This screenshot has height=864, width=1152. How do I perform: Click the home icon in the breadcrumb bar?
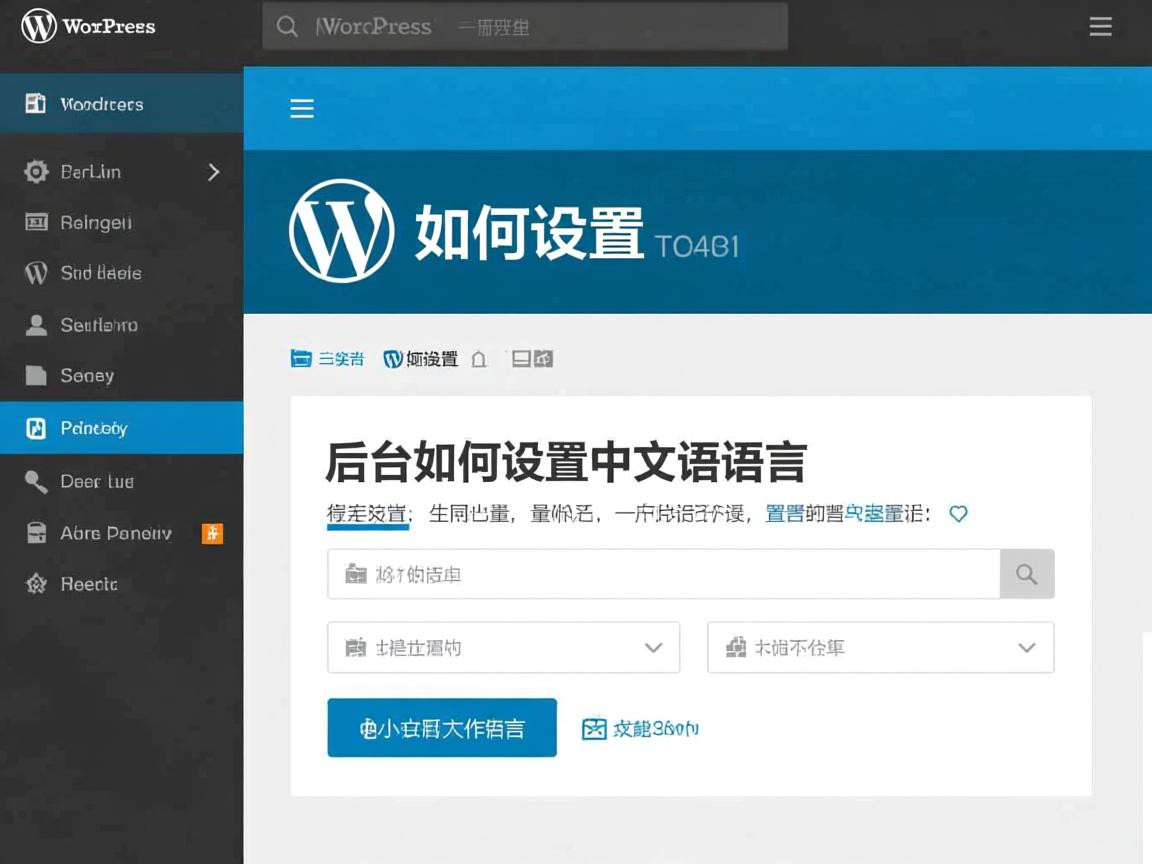[478, 359]
